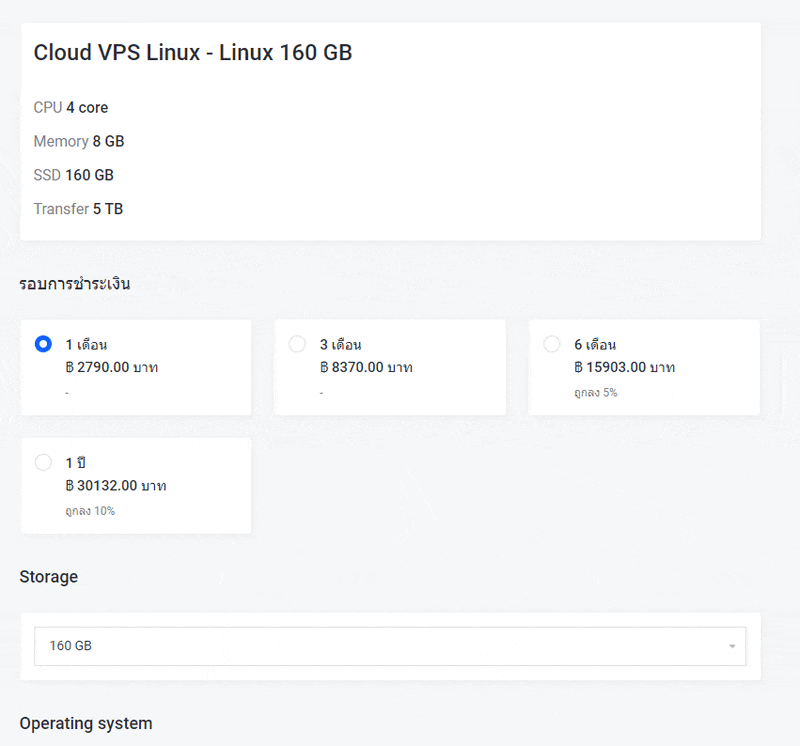800x746 pixels.
Task: Click the ฿ 30132.00 บาท price
Action: tap(116, 486)
